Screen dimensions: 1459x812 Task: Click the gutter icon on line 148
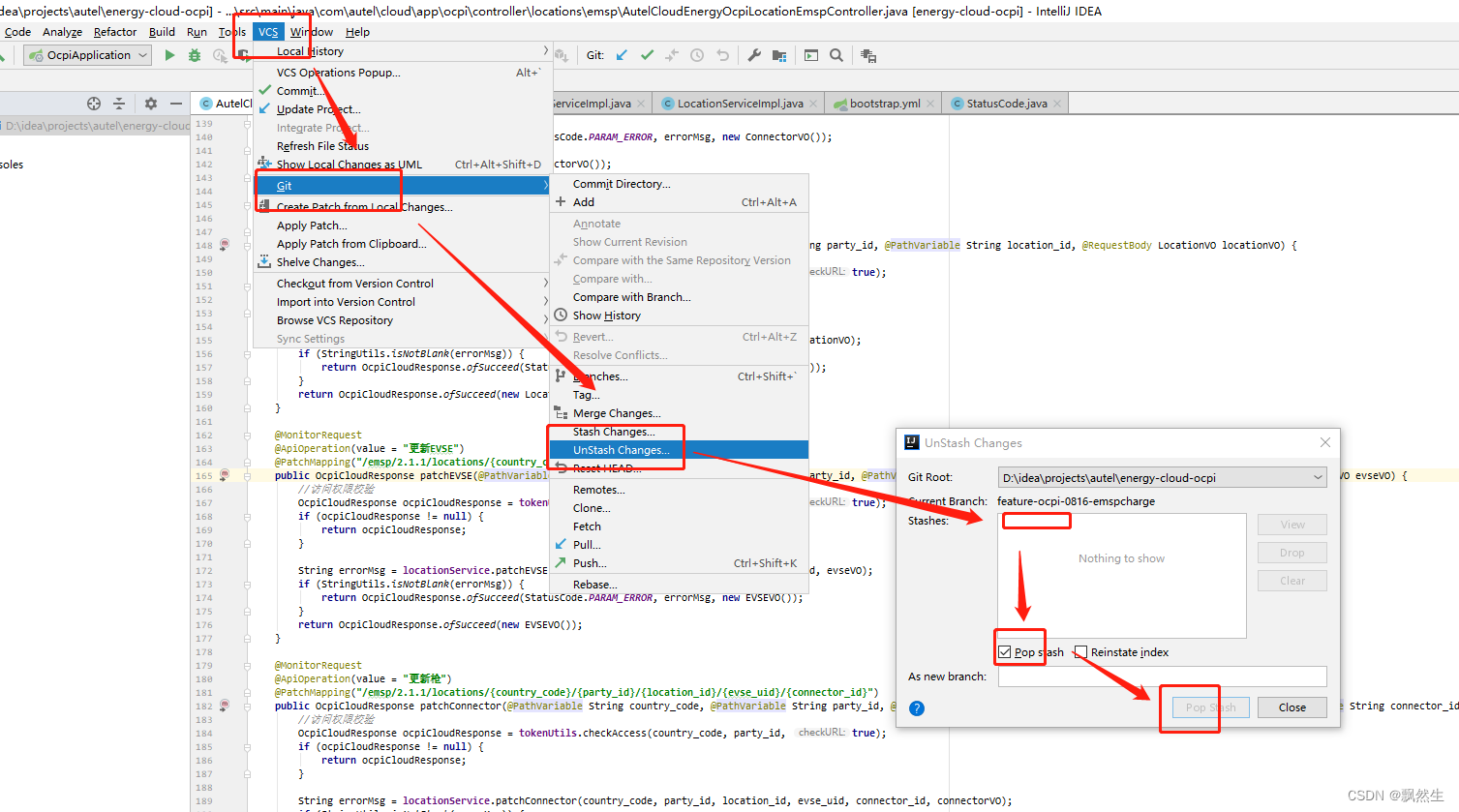coord(224,245)
